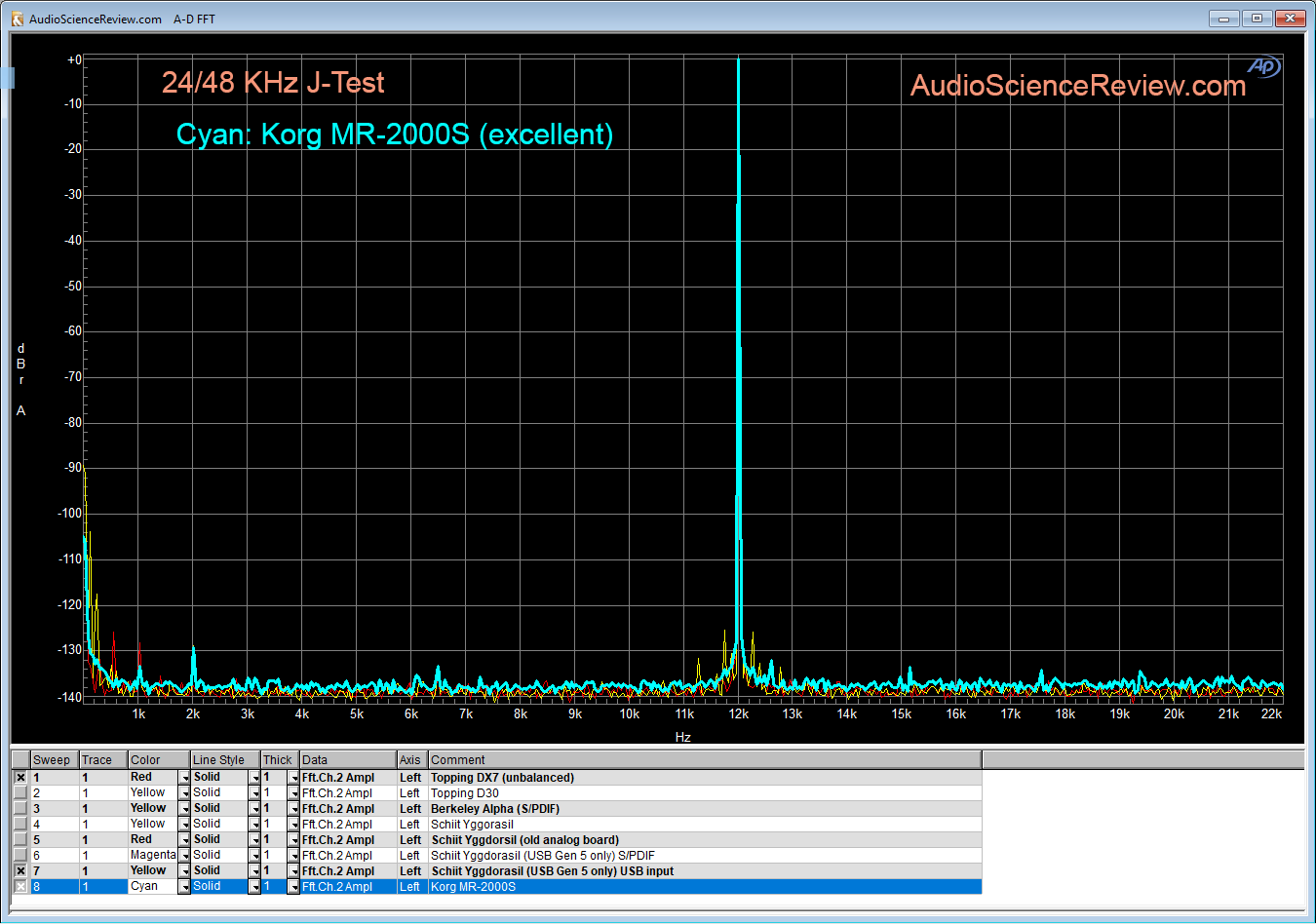Click the Solid line style cell in sweep 2
The height and width of the screenshot is (924, 1316).
pos(219,793)
